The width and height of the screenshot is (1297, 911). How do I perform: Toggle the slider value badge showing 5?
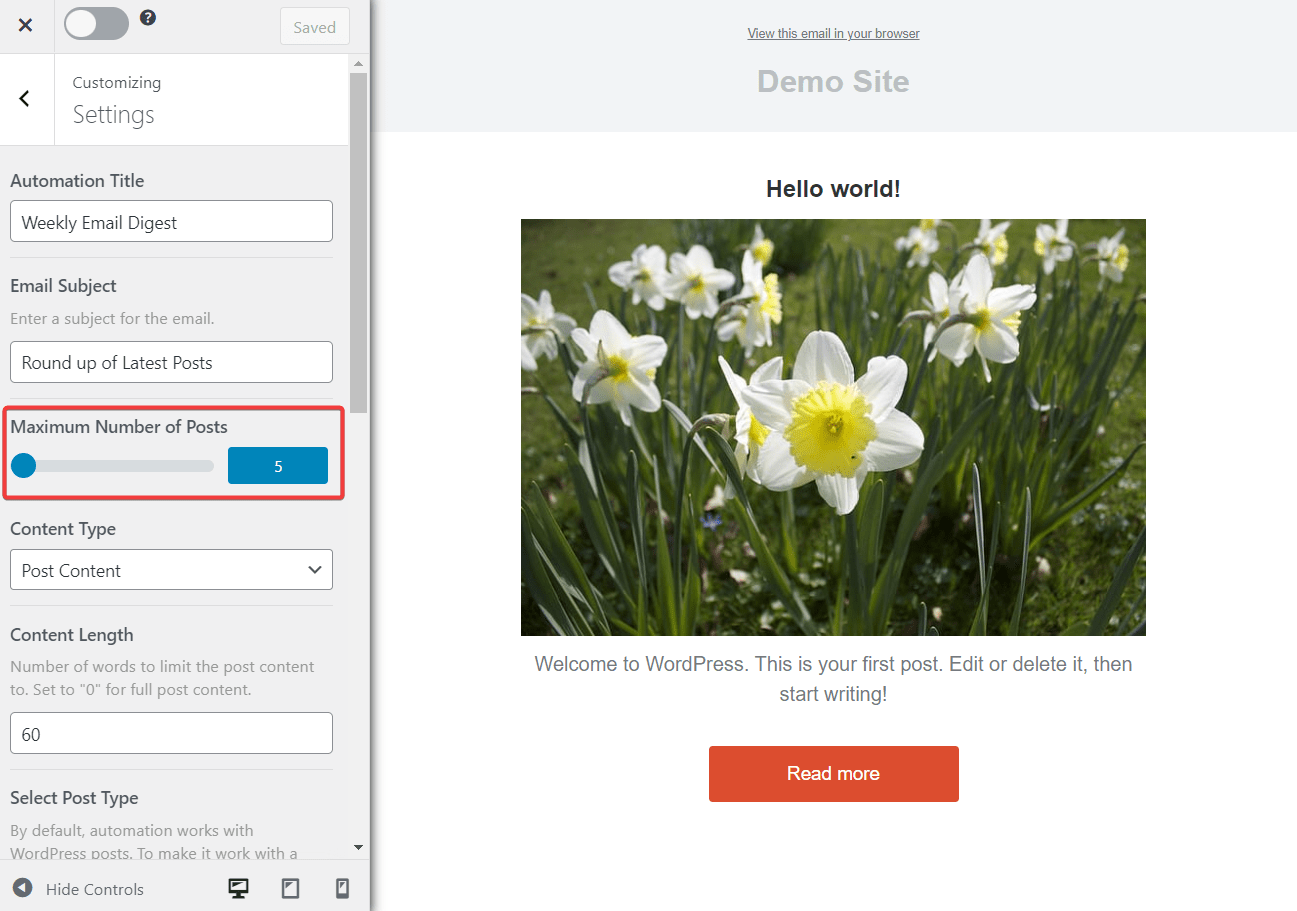(x=277, y=465)
